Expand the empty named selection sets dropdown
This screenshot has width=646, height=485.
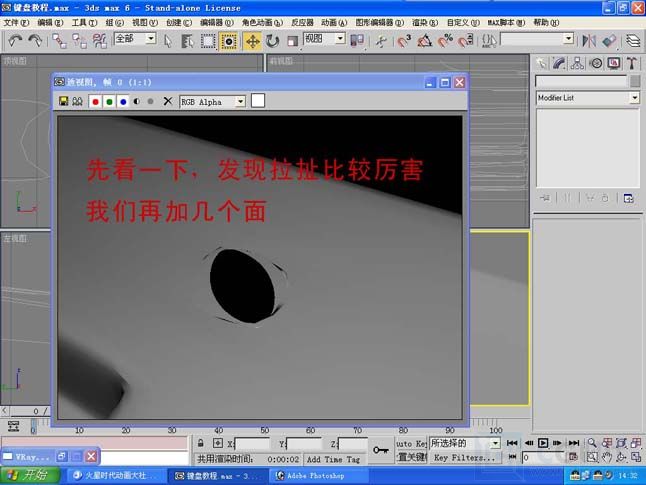[569, 39]
